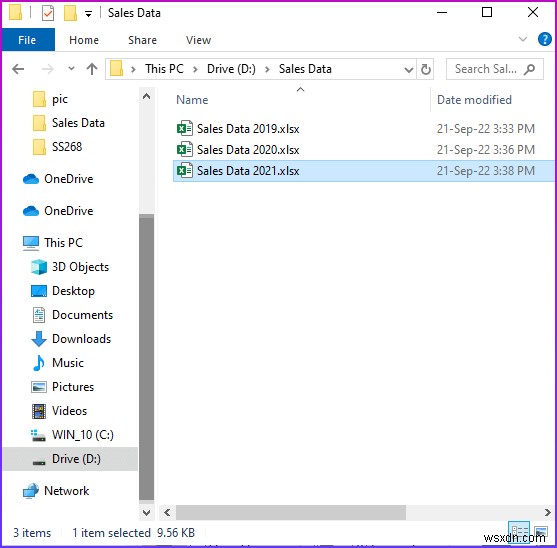Sort by the Name column header

pyautogui.click(x=192, y=100)
